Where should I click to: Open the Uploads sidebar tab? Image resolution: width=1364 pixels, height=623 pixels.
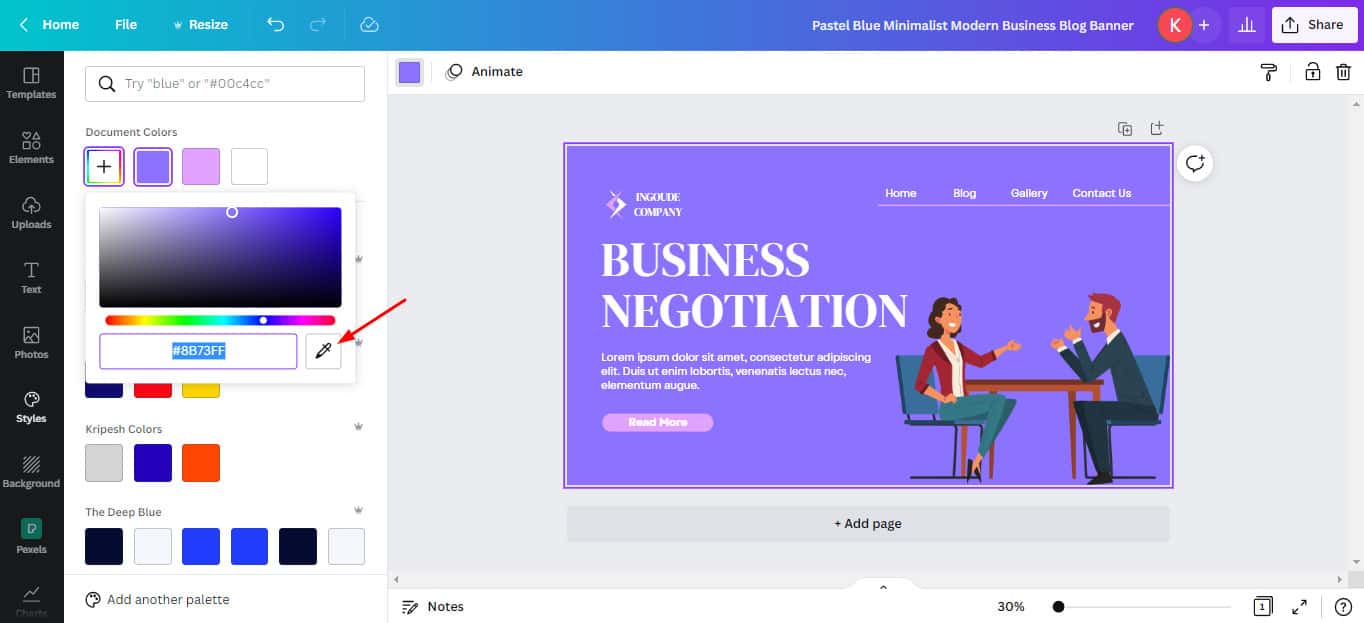pyautogui.click(x=31, y=213)
